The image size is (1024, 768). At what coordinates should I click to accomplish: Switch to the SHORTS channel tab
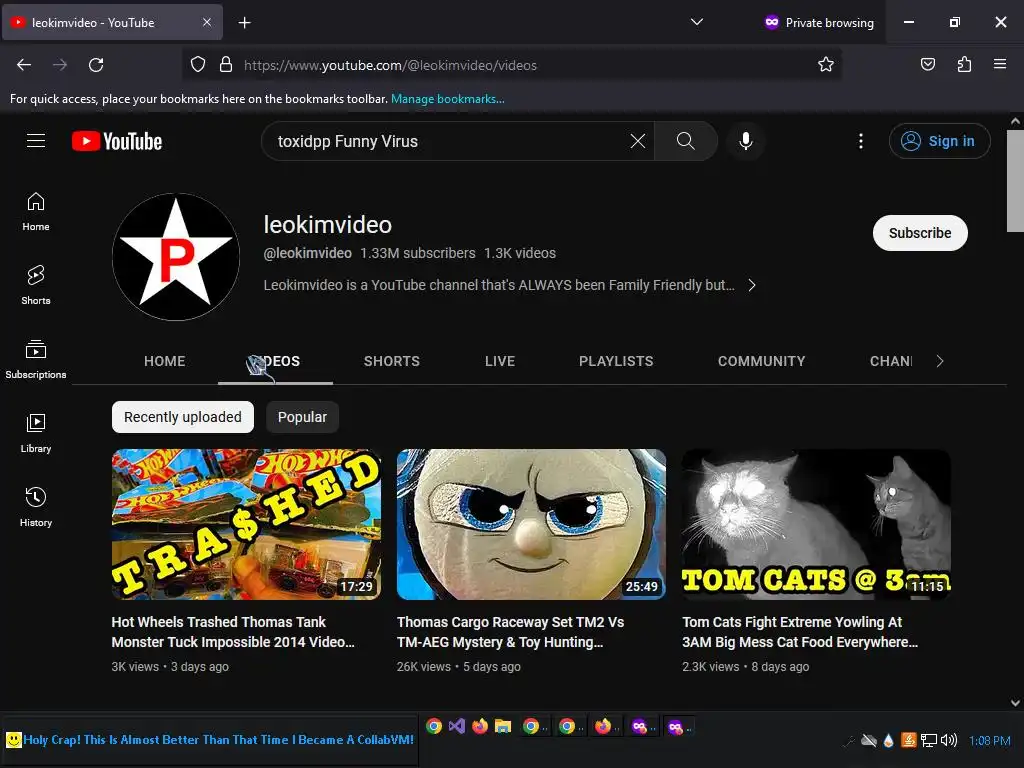392,361
